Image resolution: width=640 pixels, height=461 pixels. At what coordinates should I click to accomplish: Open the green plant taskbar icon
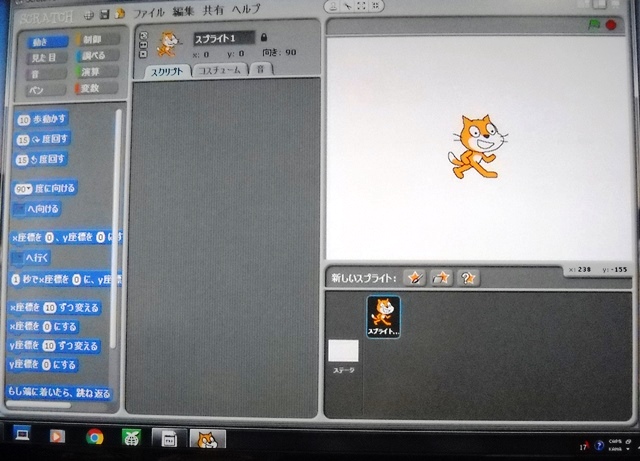pos(131,438)
